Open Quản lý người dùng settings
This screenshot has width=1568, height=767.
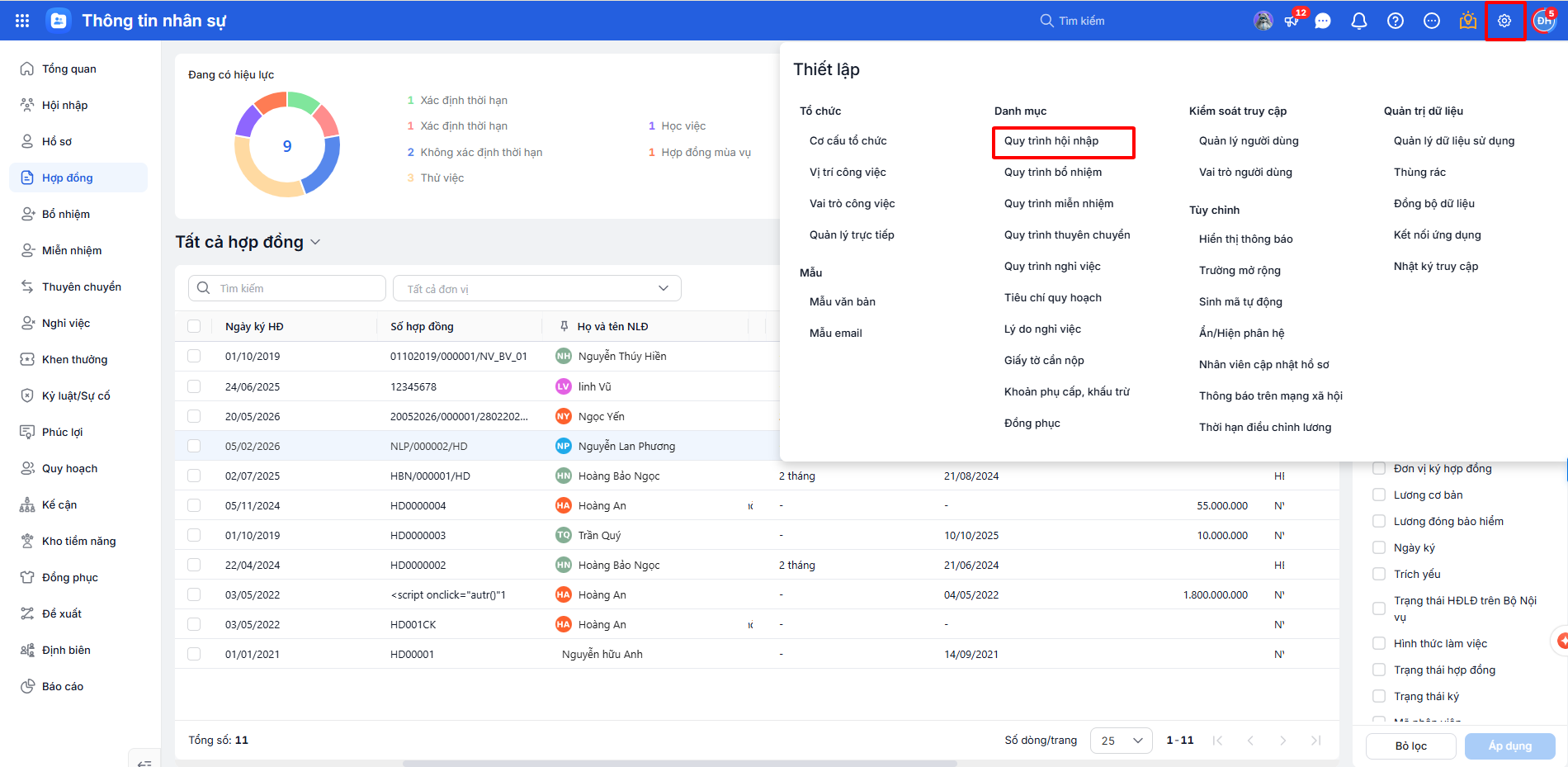click(1249, 141)
